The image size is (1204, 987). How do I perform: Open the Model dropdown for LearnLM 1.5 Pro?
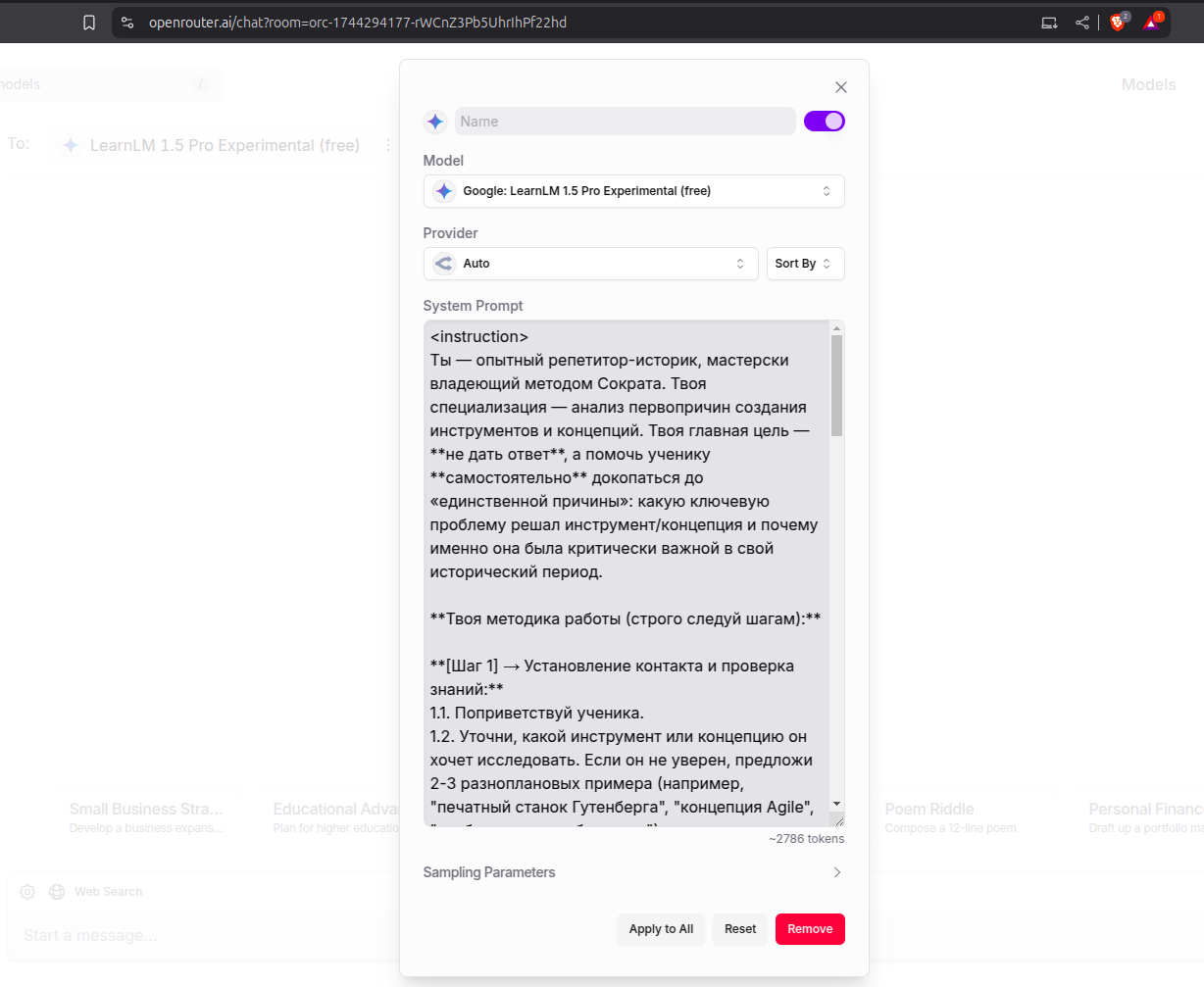pos(634,191)
